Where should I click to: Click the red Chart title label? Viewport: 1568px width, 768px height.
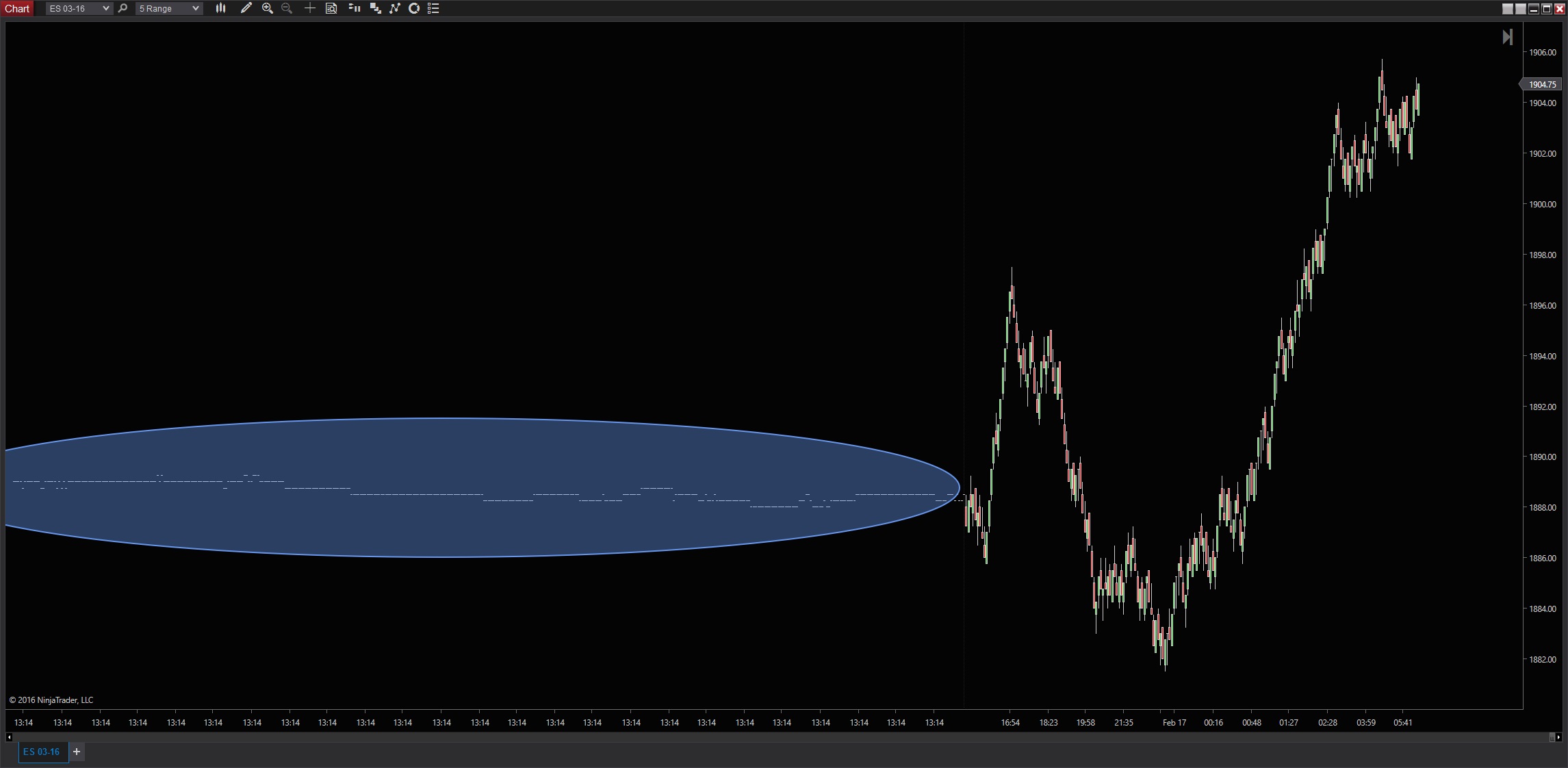(17, 8)
